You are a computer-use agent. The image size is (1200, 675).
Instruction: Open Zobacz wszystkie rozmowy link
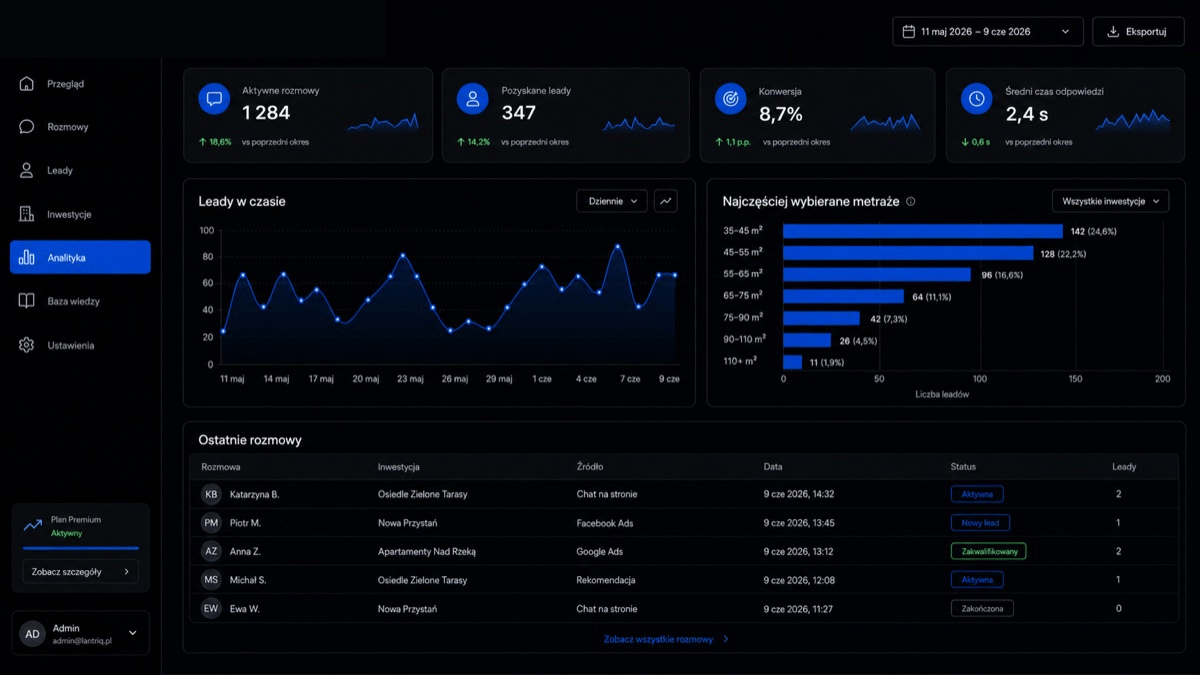click(x=666, y=639)
